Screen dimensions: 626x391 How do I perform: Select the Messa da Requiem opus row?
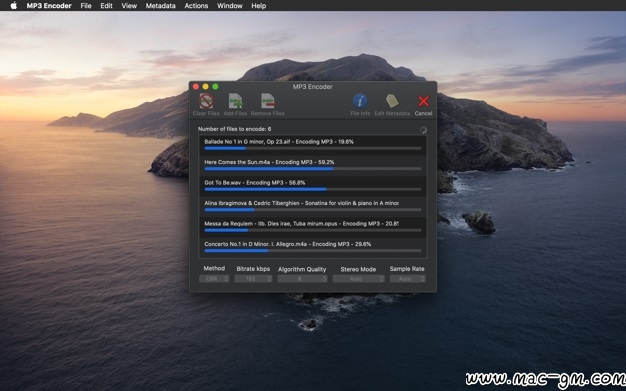[313, 227]
